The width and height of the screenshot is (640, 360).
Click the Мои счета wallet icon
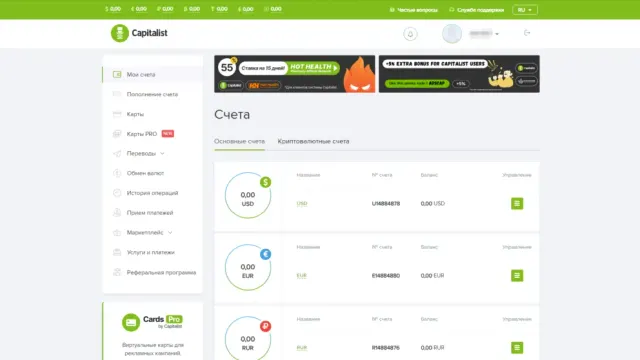pyautogui.click(x=117, y=74)
